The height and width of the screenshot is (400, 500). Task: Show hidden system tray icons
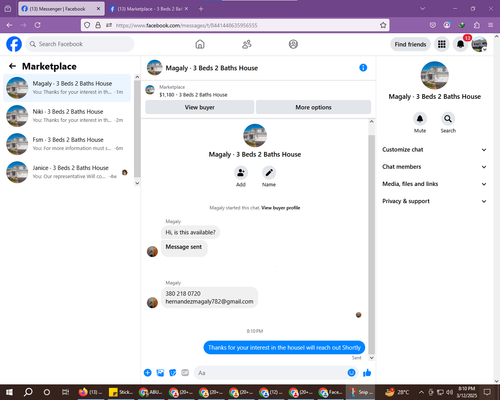coord(421,392)
